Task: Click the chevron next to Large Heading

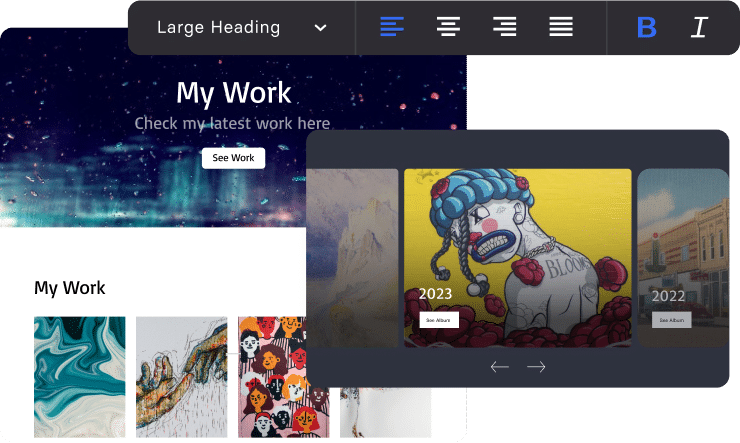Action: pos(320,28)
